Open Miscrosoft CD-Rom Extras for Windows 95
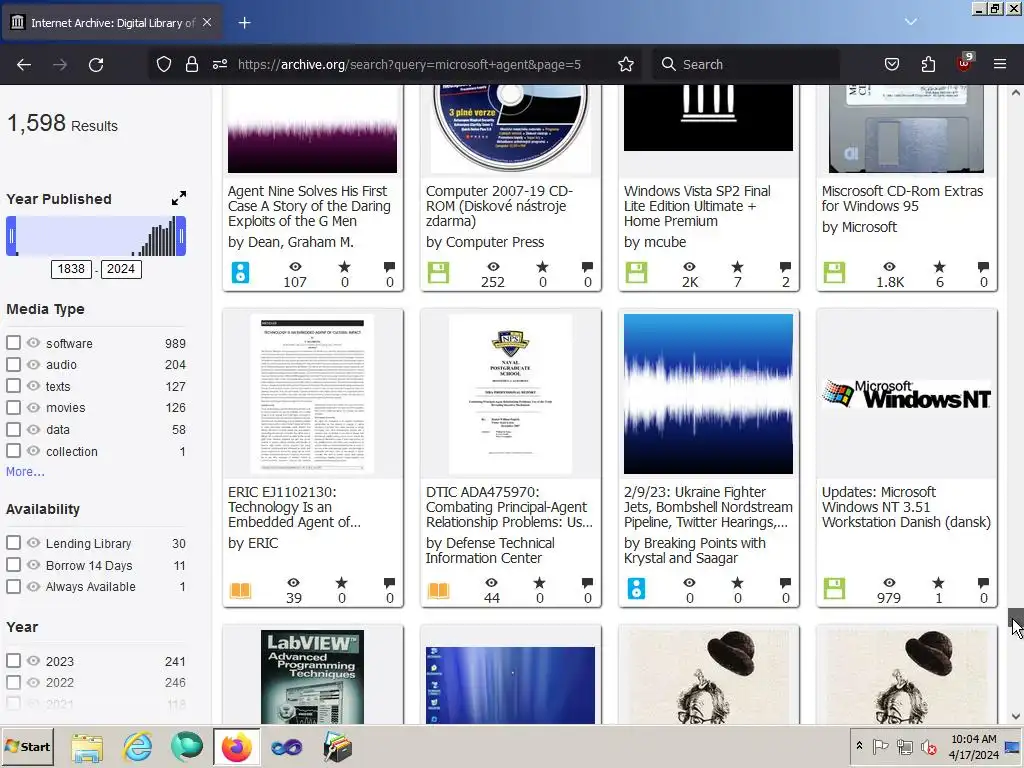Image resolution: width=1024 pixels, height=768 pixels. coord(902,199)
